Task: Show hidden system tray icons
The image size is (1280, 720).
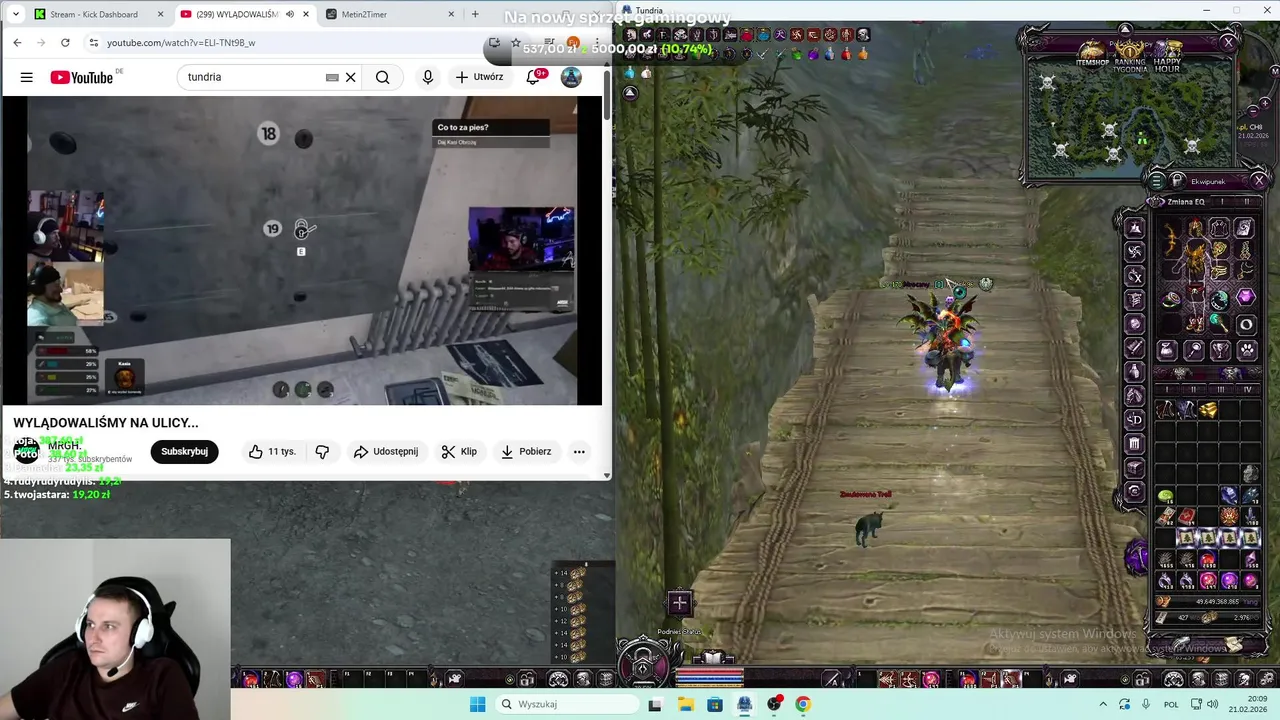Action: 1103,704
